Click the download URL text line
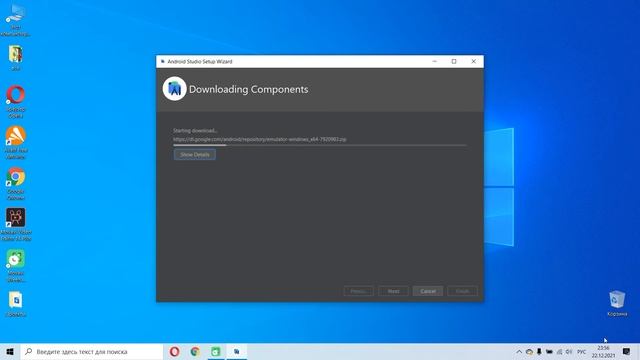The height and width of the screenshot is (360, 640). (260, 139)
